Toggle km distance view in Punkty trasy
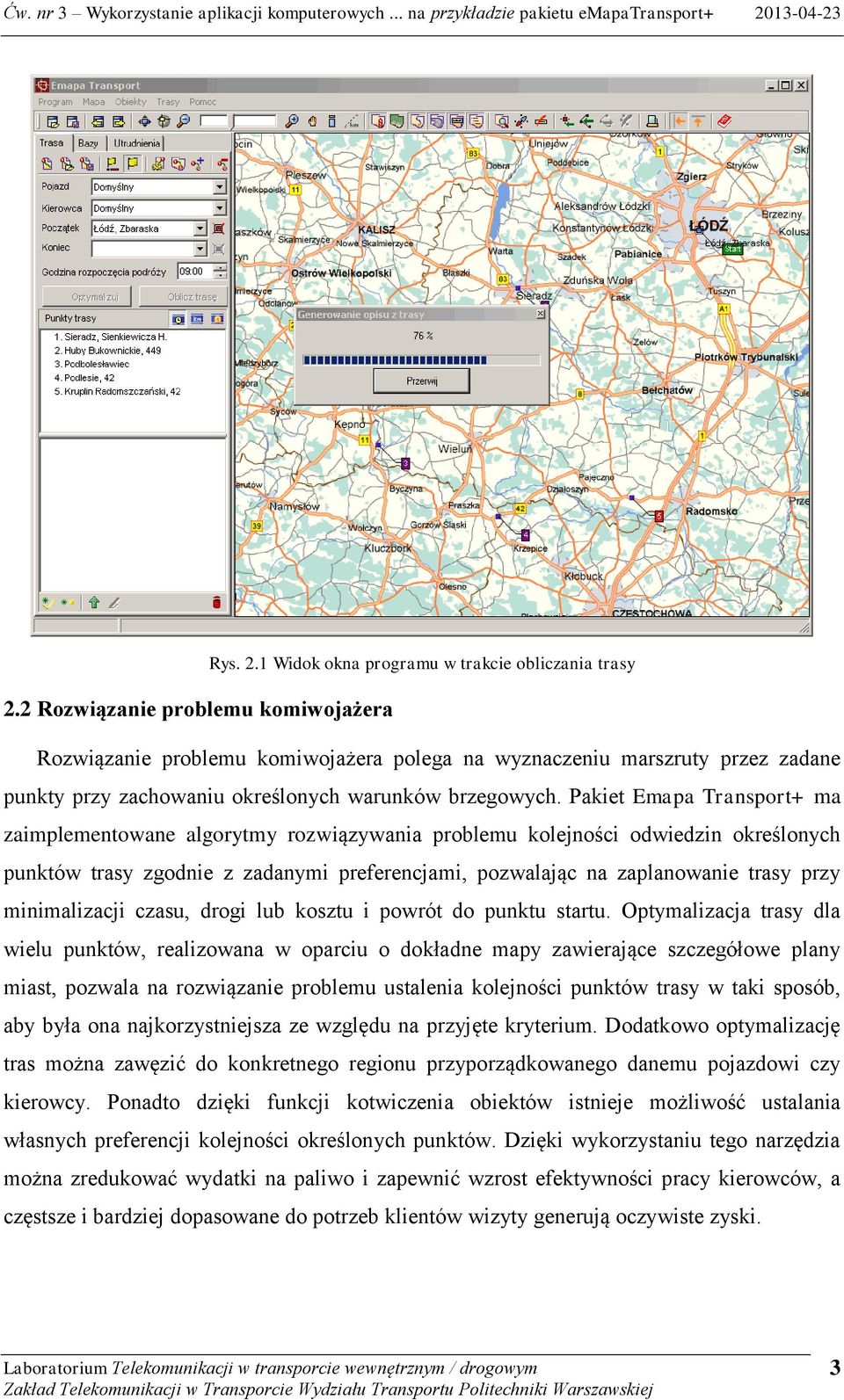 coord(198,318)
